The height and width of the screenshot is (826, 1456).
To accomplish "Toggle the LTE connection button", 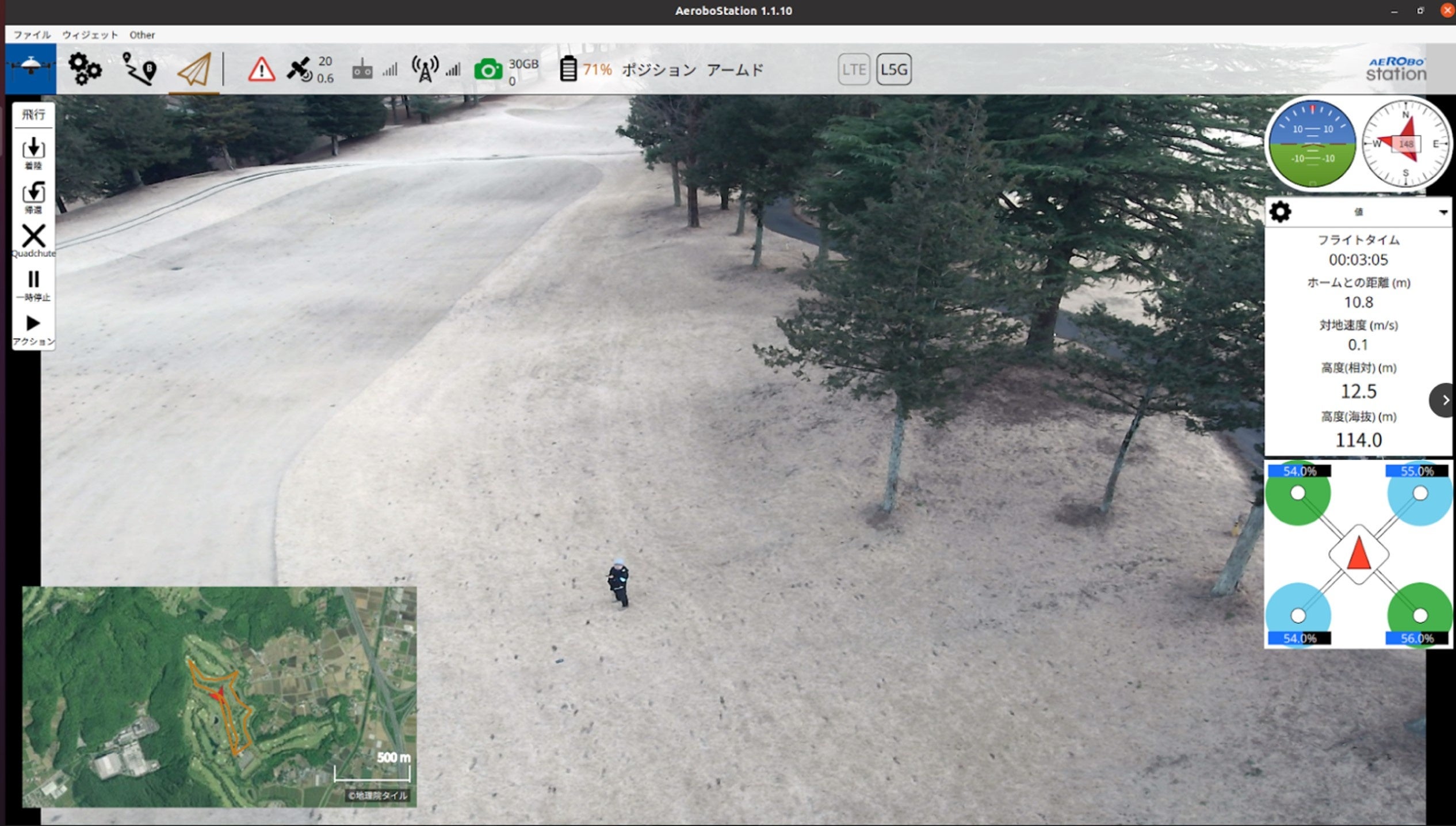I will click(x=853, y=69).
